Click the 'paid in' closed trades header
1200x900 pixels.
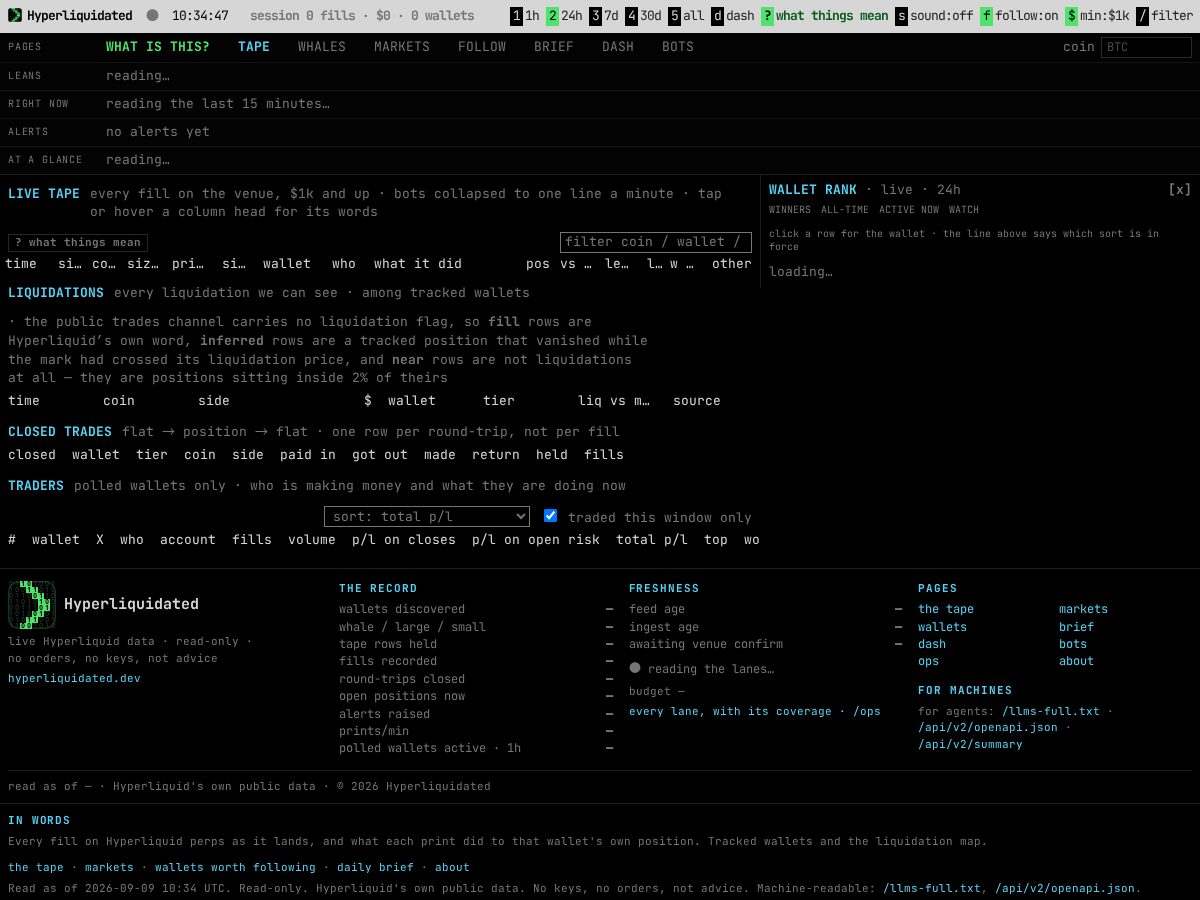click(308, 455)
